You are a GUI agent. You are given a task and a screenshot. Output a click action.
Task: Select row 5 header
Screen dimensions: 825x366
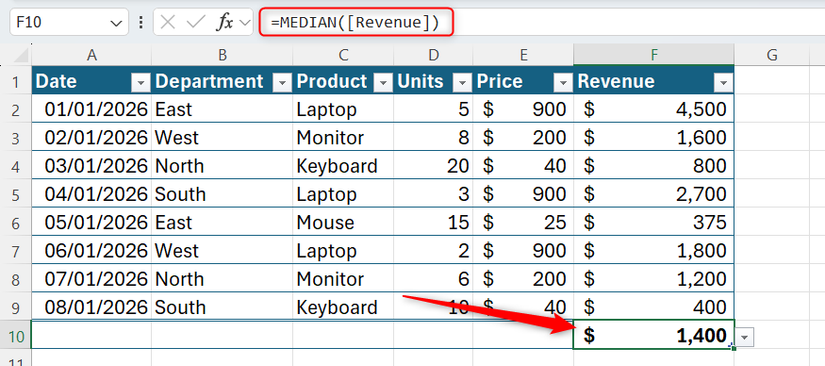[x=15, y=195]
